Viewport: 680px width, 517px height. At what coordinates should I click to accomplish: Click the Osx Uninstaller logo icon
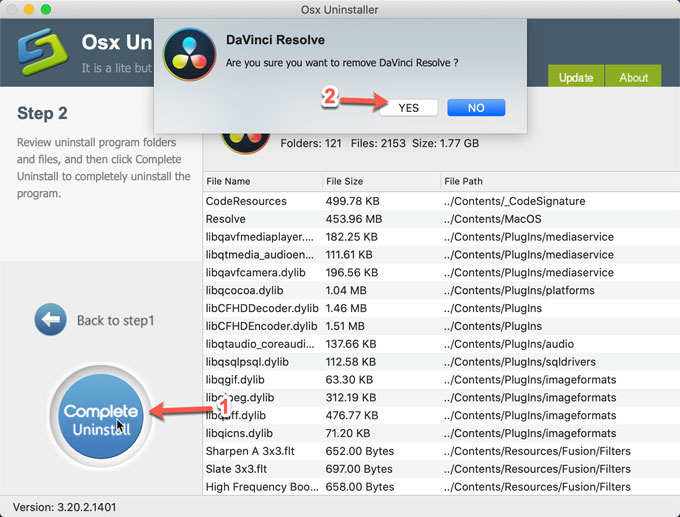(42, 52)
